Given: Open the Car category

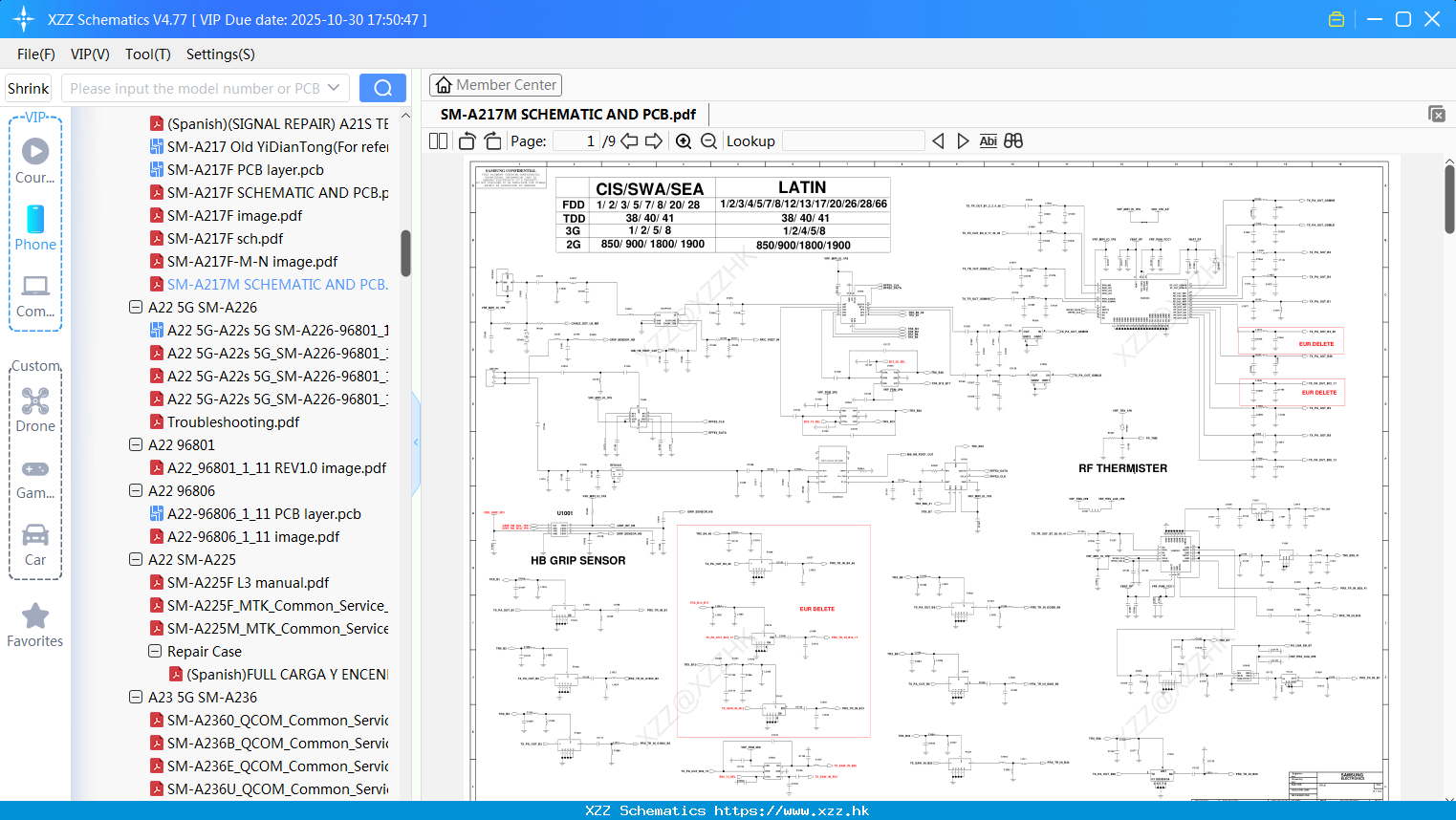Looking at the screenshot, I should tap(35, 545).
